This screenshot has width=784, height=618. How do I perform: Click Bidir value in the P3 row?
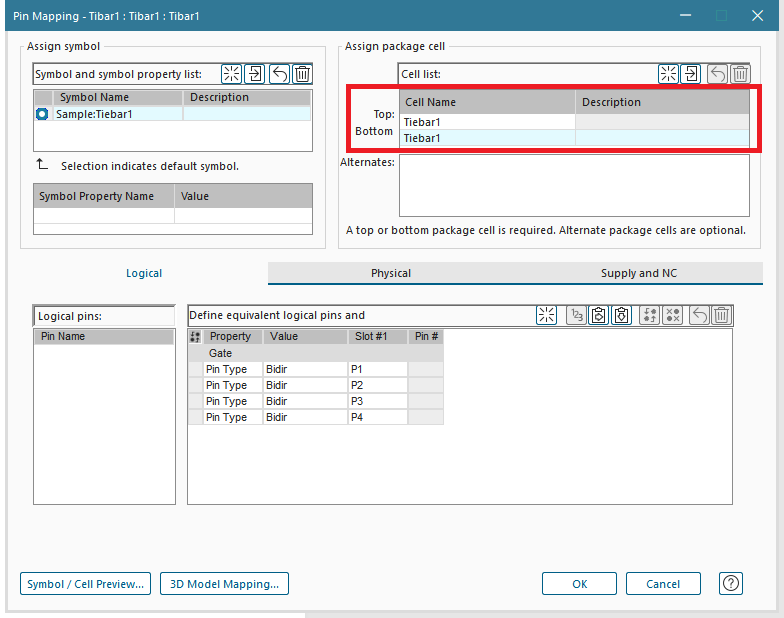(305, 401)
